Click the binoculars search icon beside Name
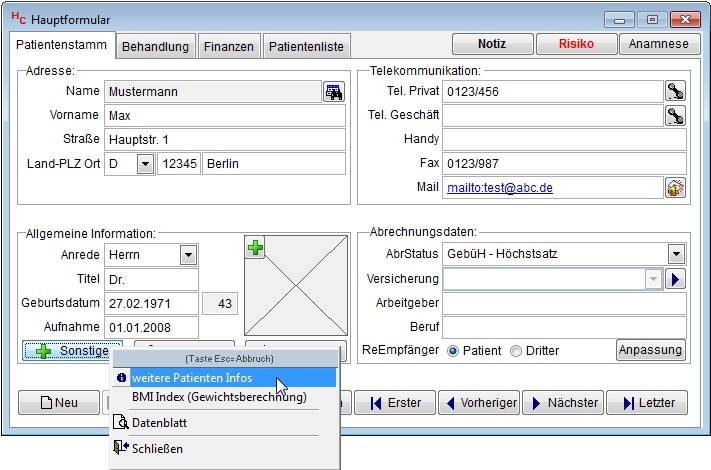This screenshot has height=470, width=711. point(333,92)
